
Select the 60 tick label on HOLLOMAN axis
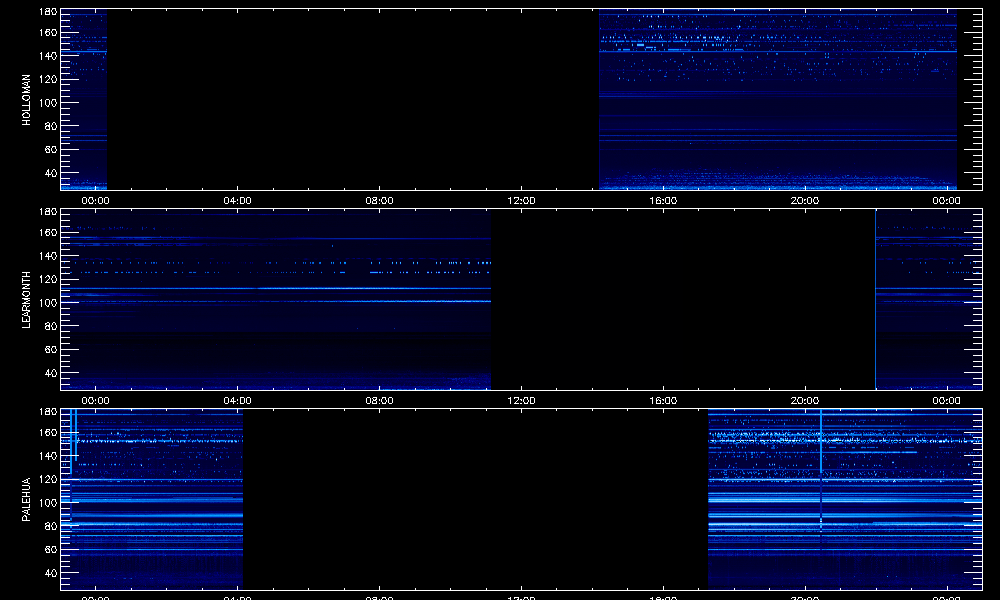51,150
